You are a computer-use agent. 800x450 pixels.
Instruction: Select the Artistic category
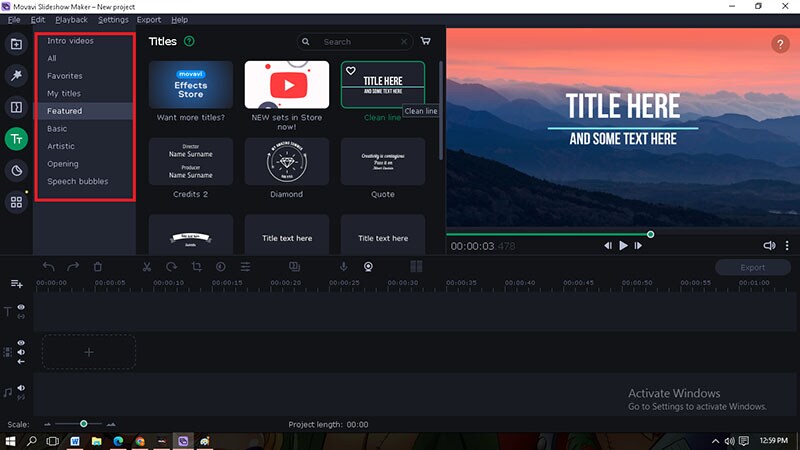(61, 146)
